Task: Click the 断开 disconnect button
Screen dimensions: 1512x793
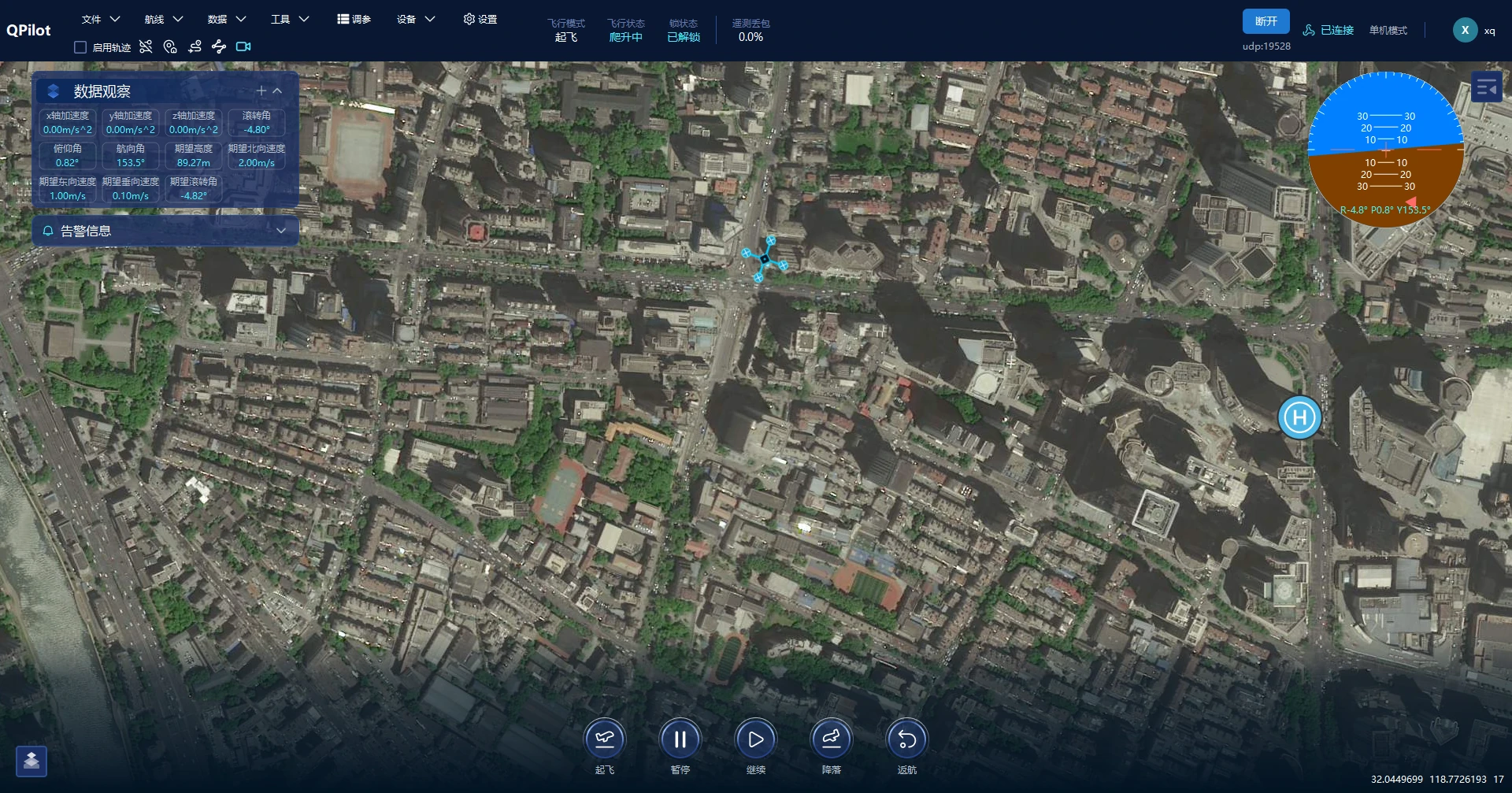Action: (x=1266, y=21)
